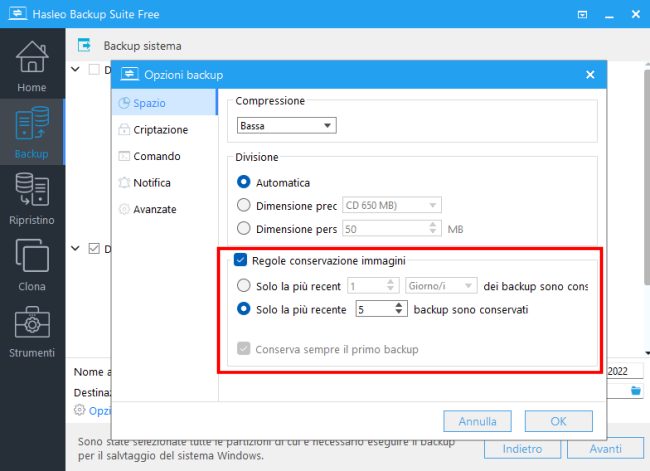Click the stepper arrows of the 5 backups field
Image resolution: width=650 pixels, height=471 pixels.
[399, 308]
